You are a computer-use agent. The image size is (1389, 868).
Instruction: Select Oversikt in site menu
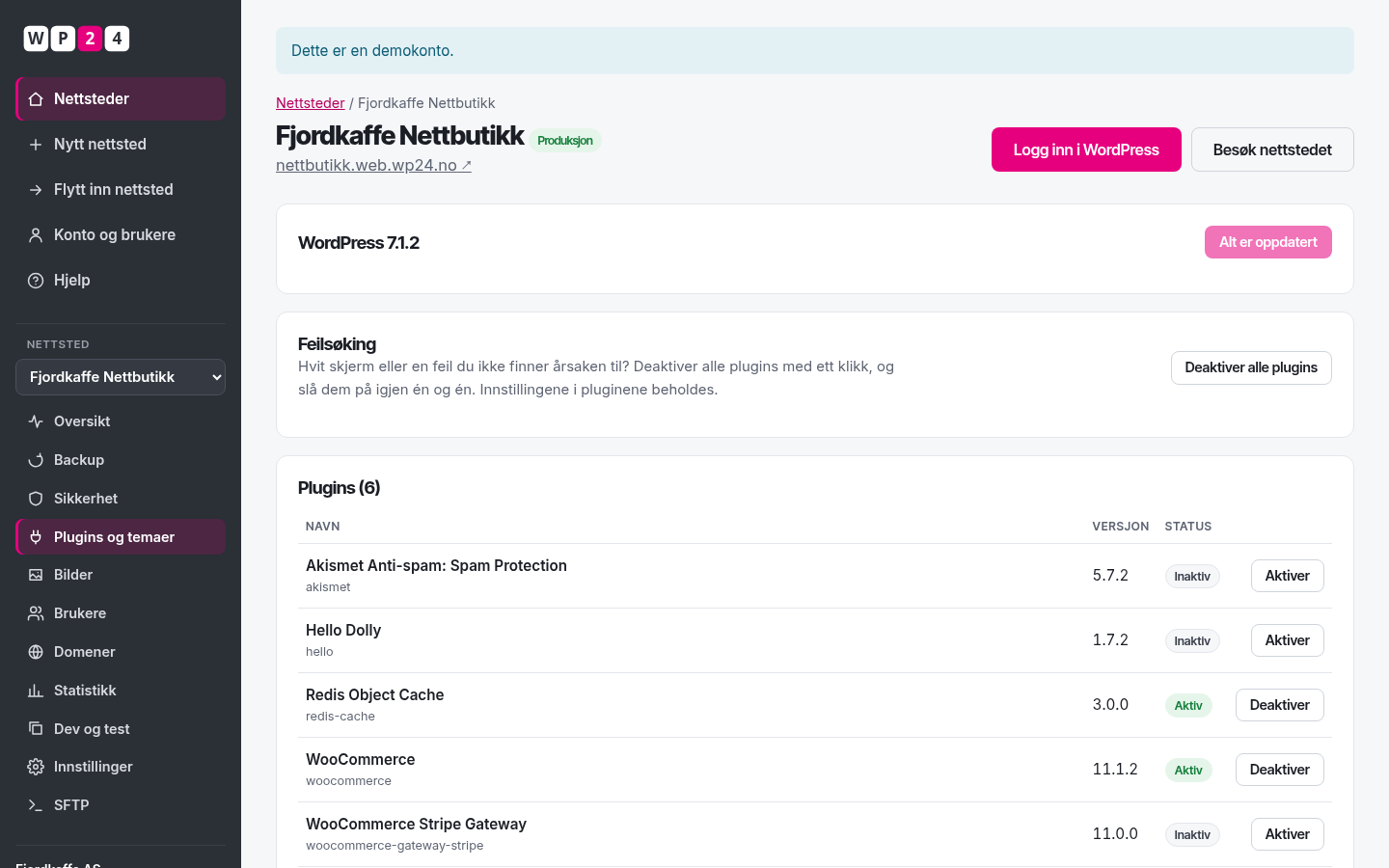(x=121, y=421)
